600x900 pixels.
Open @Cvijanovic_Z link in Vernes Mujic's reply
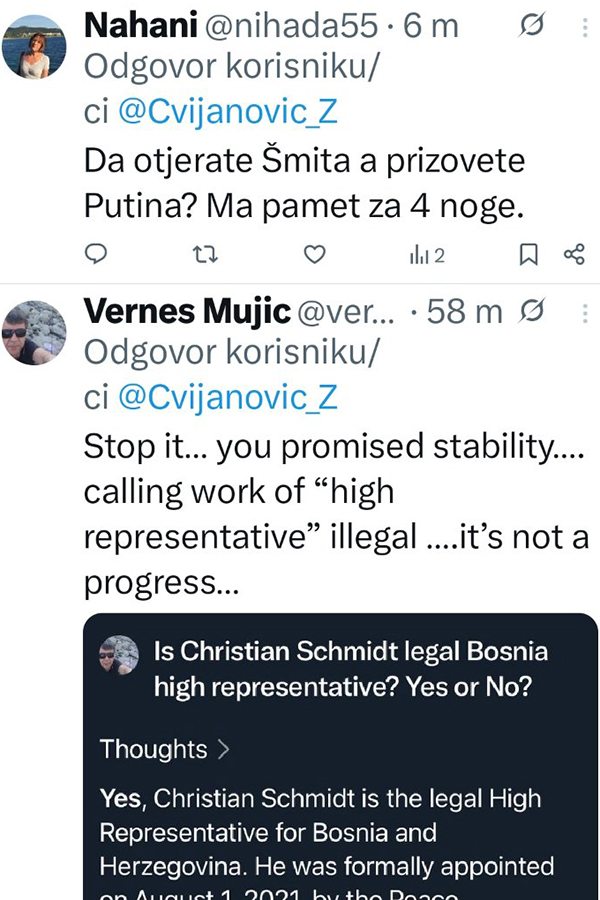tap(228, 398)
